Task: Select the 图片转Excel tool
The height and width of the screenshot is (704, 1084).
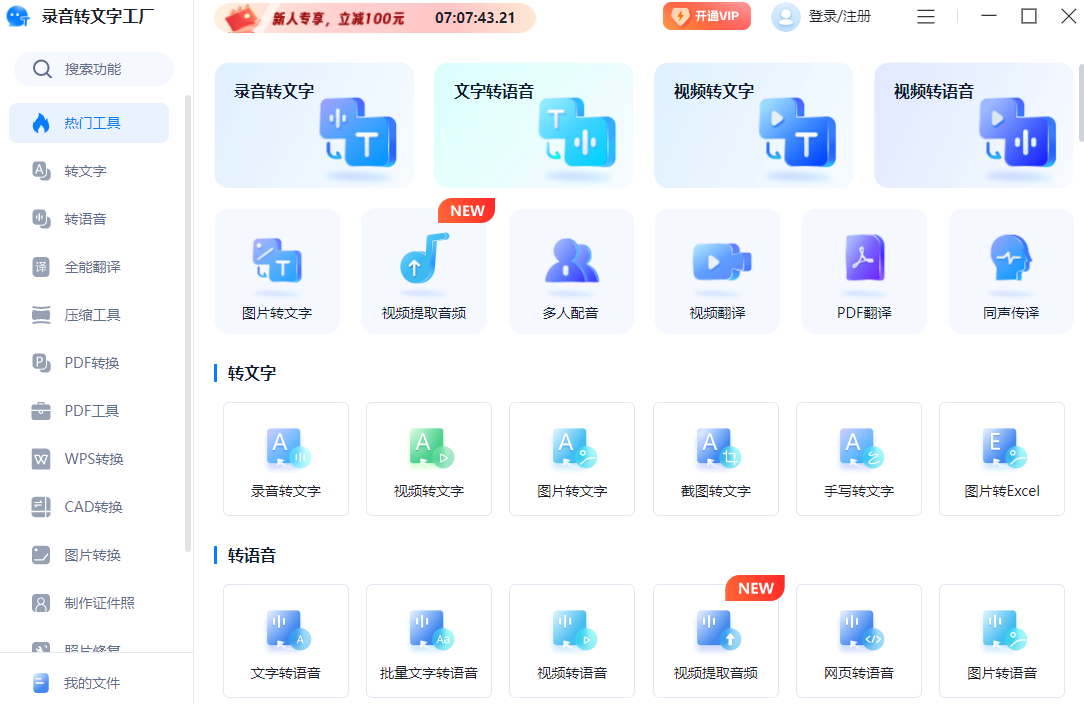Action: tap(1001, 458)
